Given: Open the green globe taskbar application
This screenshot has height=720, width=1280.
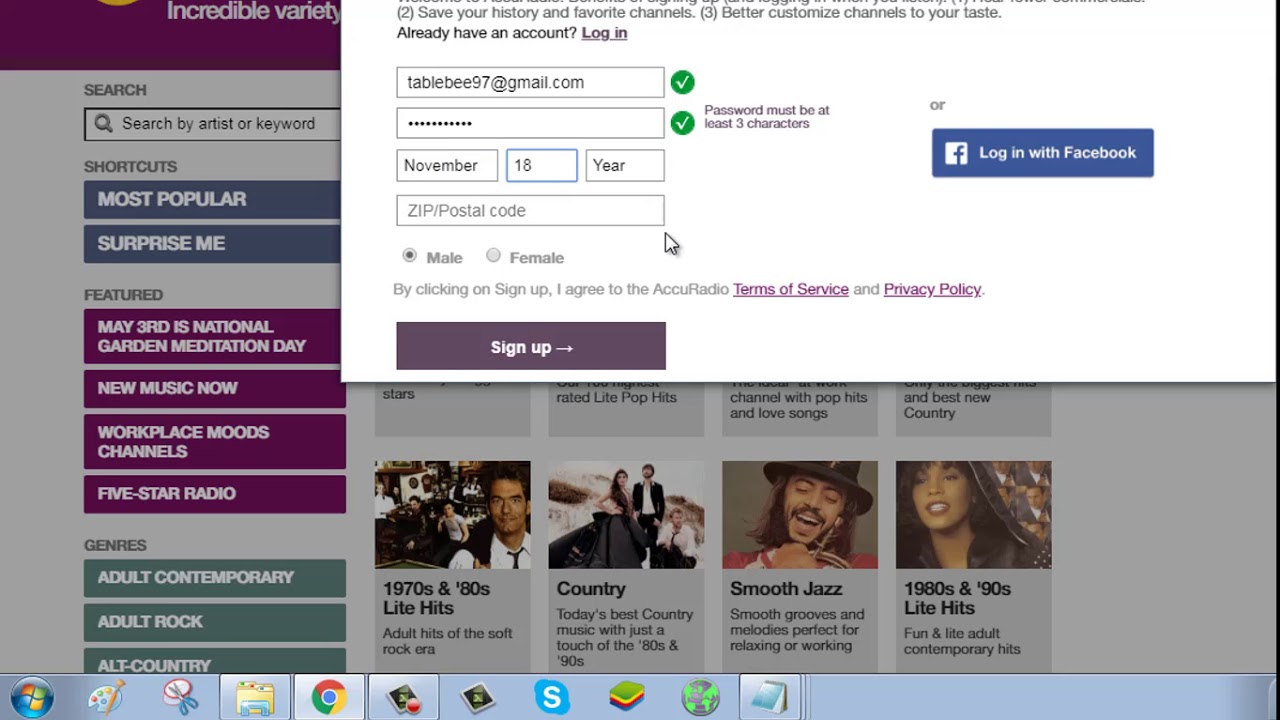Looking at the screenshot, I should point(700,697).
